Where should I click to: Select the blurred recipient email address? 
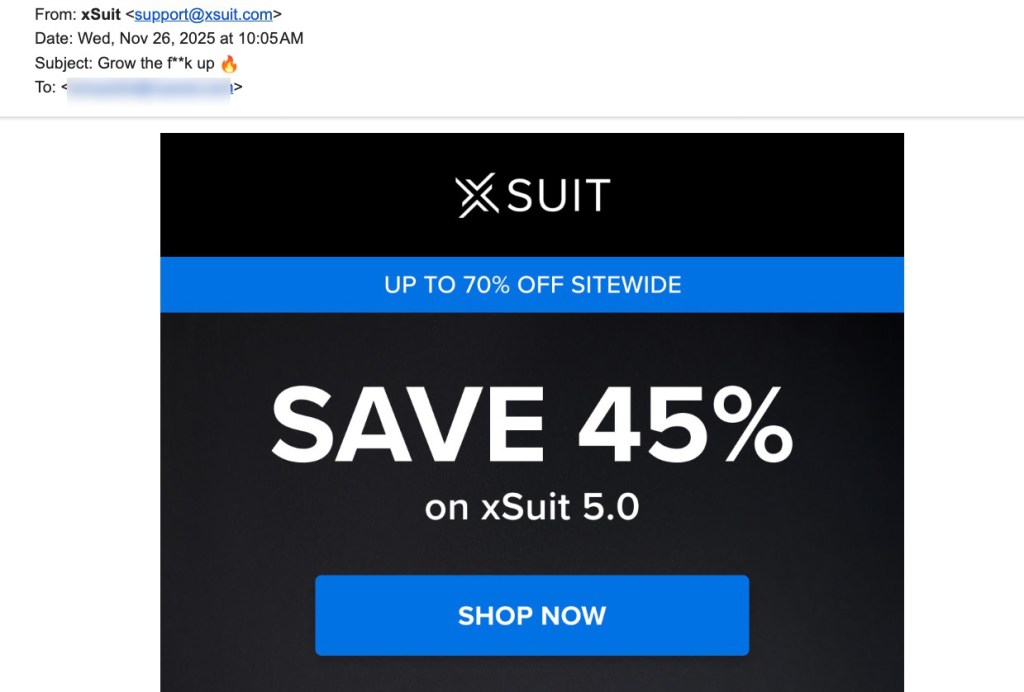pyautogui.click(x=150, y=87)
